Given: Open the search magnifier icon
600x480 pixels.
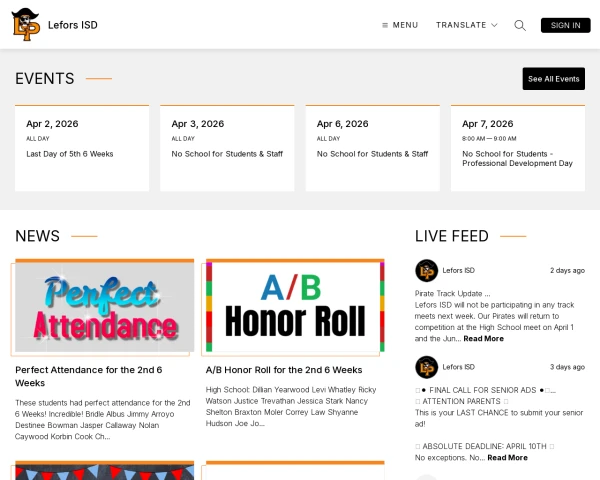Looking at the screenshot, I should coord(520,25).
